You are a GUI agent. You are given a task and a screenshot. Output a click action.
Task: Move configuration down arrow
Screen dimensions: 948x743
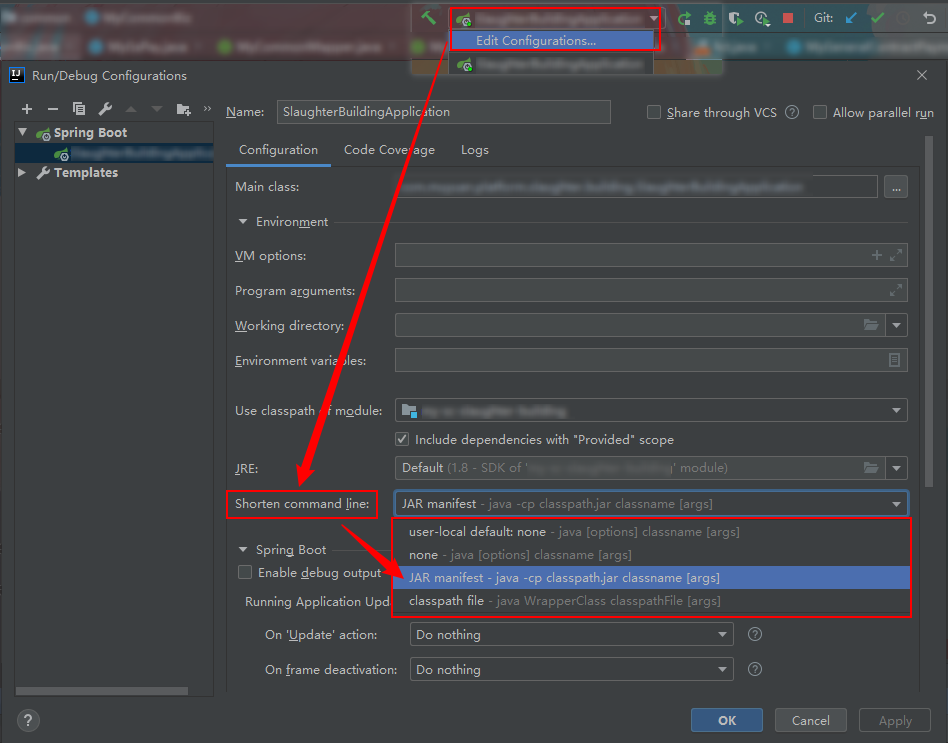coord(157,109)
